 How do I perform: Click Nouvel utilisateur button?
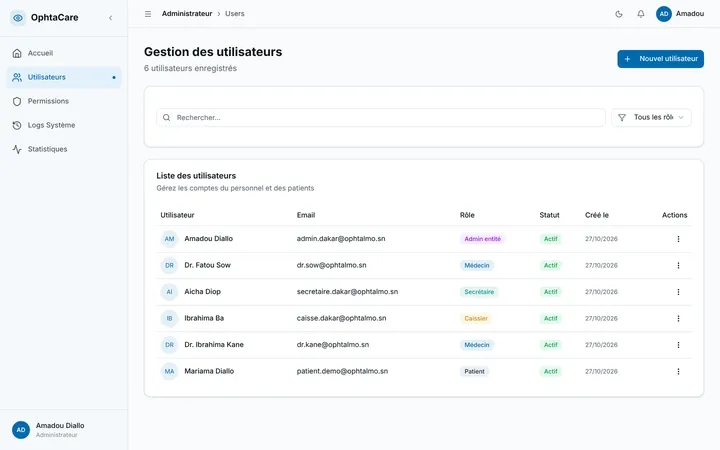[660, 59]
